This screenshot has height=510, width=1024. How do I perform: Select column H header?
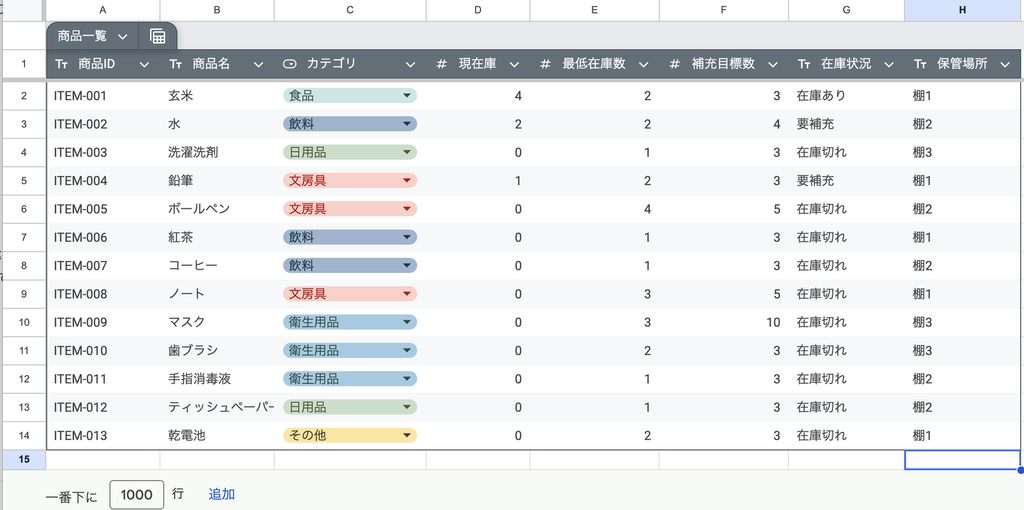(963, 10)
